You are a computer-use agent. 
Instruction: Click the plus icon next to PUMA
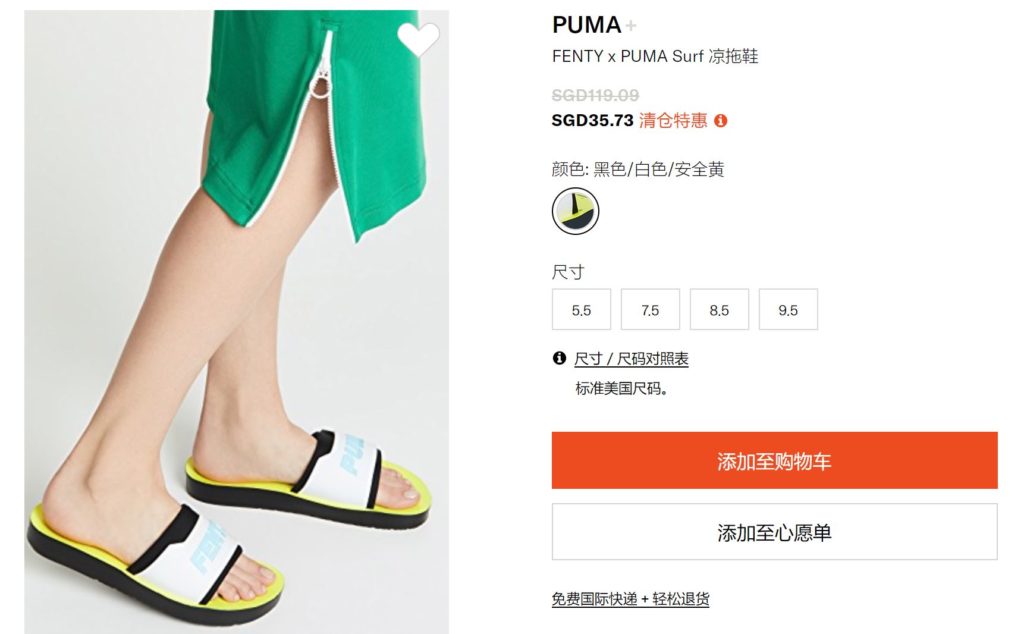631,26
